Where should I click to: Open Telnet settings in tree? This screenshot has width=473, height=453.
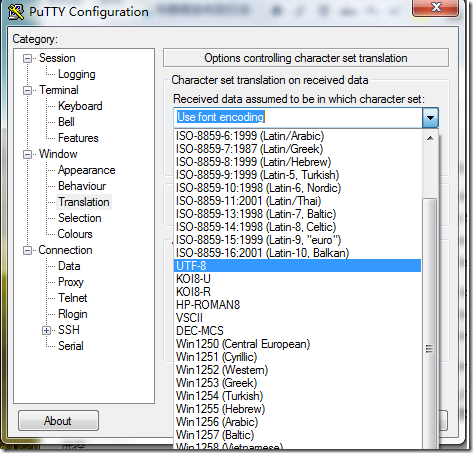(72, 298)
